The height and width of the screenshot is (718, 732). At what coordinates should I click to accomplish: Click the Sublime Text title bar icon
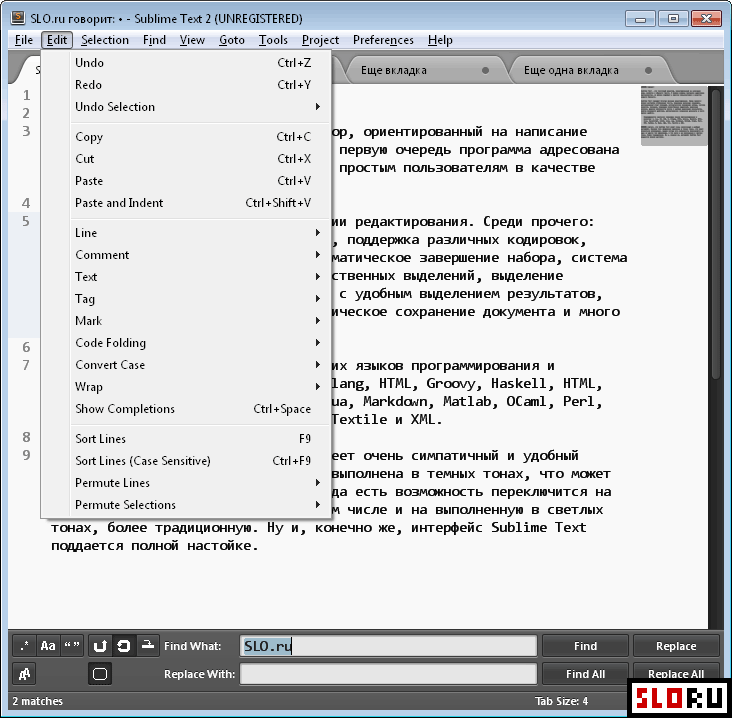click(x=18, y=18)
